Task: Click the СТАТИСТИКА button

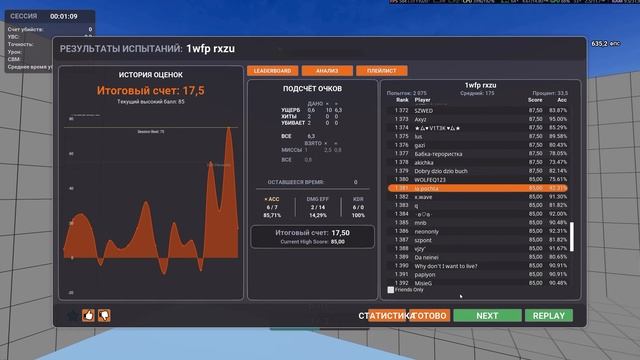Action: click(387, 316)
